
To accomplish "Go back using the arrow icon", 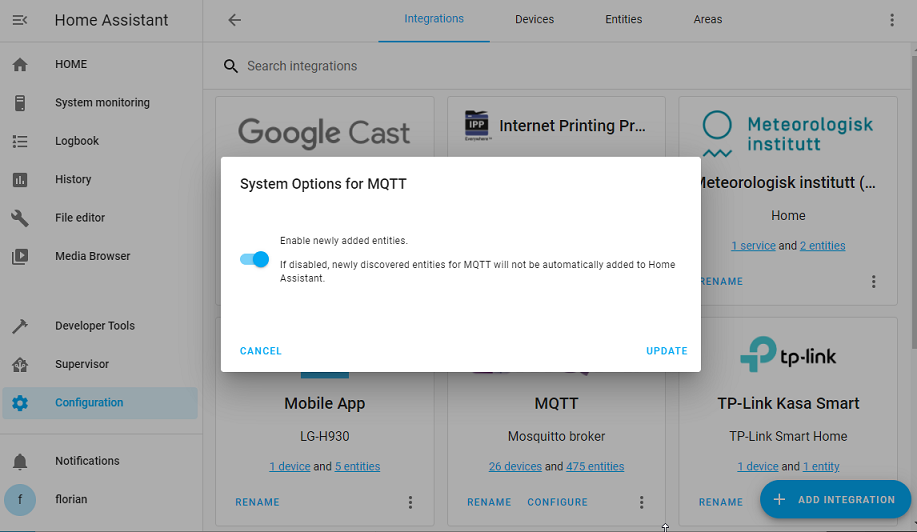I will pos(235,20).
